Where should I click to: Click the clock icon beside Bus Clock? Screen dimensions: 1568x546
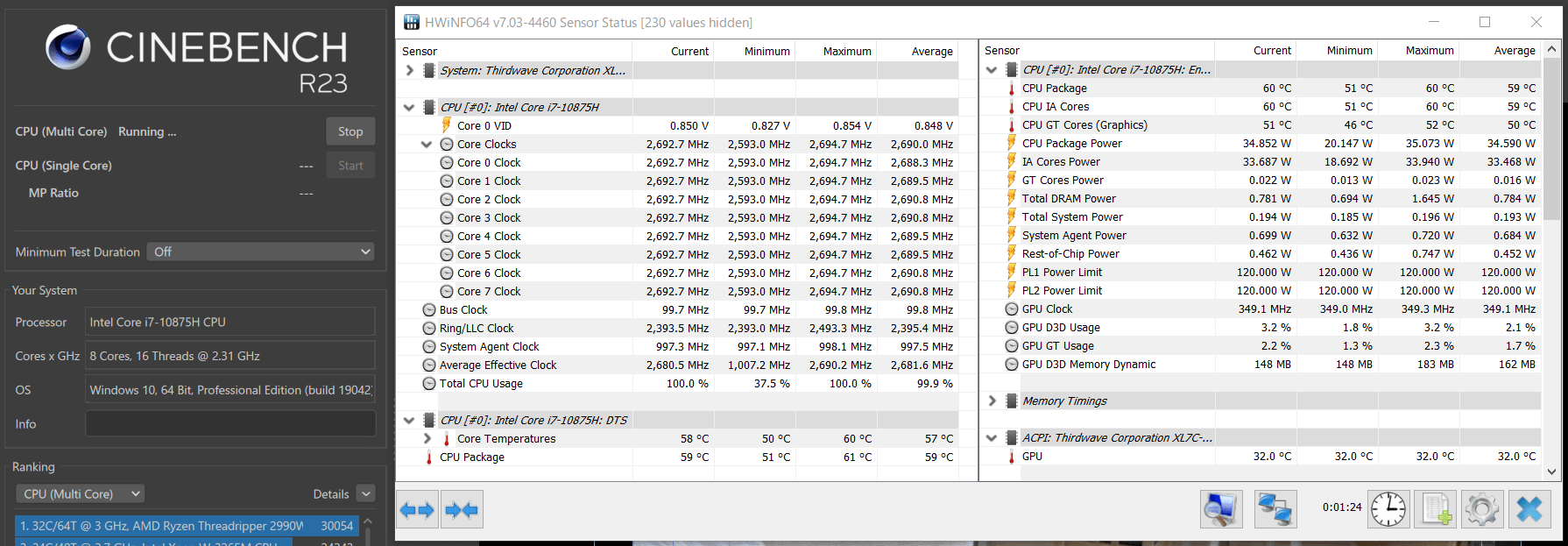[x=429, y=309]
